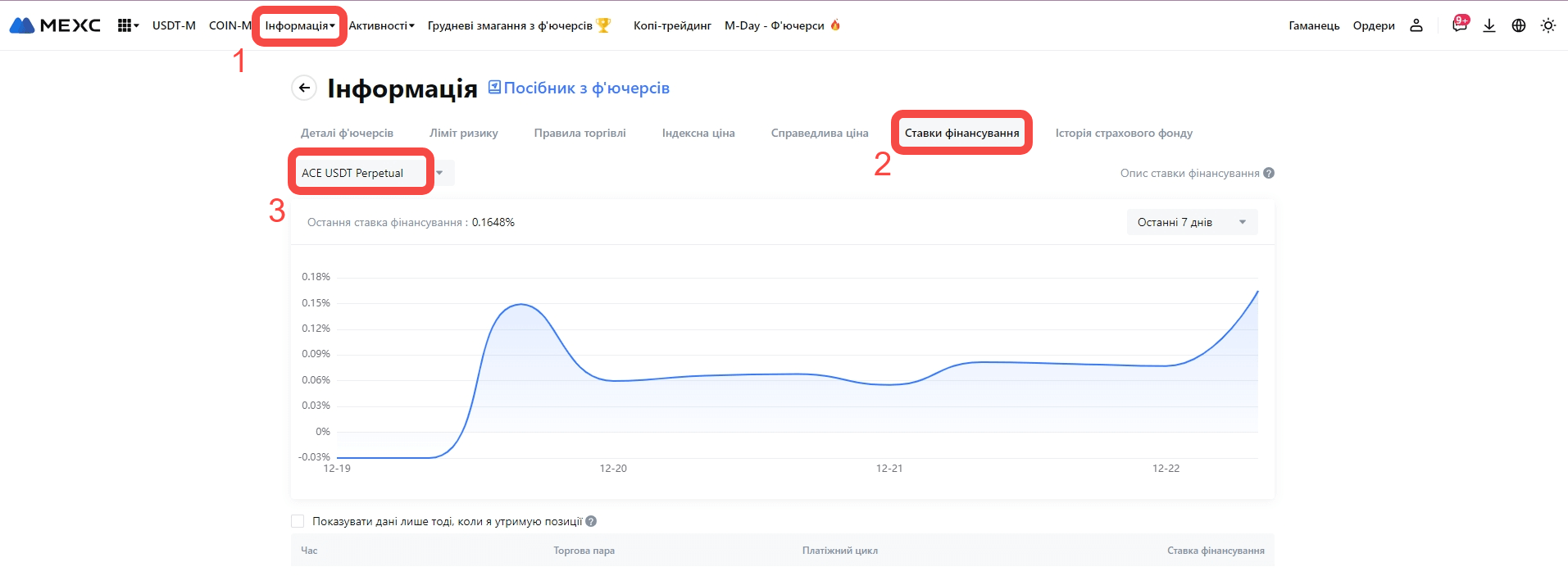The height and width of the screenshot is (576, 1568).
Task: Switch to the Ліміт ризику tab
Action: click(x=463, y=133)
